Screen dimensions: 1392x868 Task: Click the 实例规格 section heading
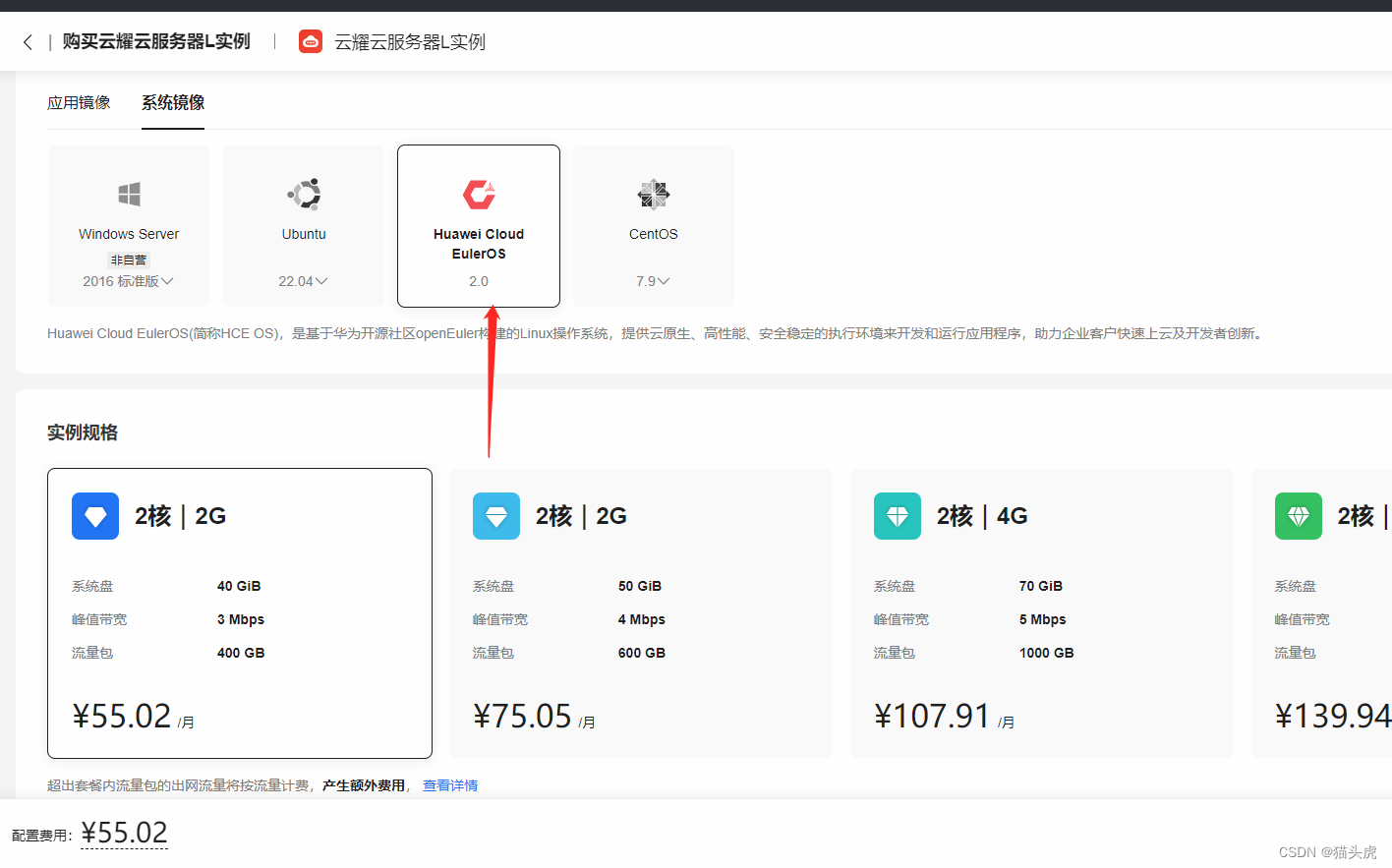coord(83,433)
